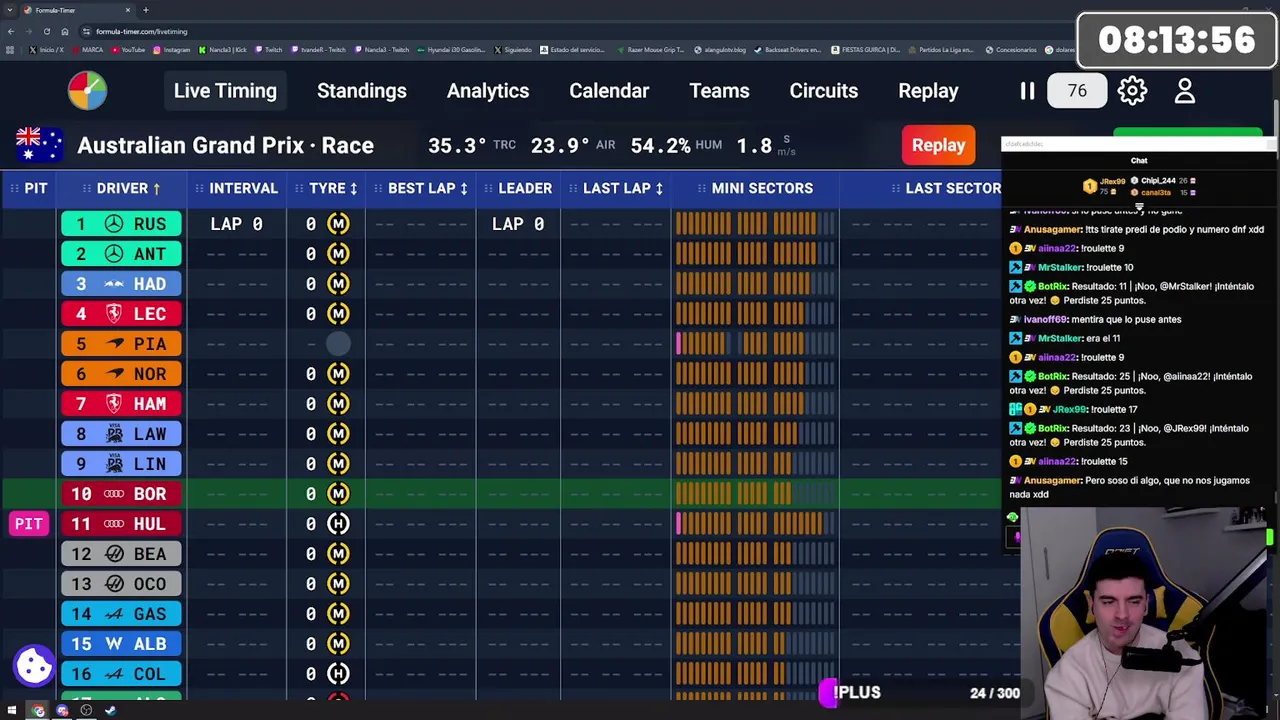Click the red Replay button
This screenshot has width=1280, height=720.
[x=938, y=145]
